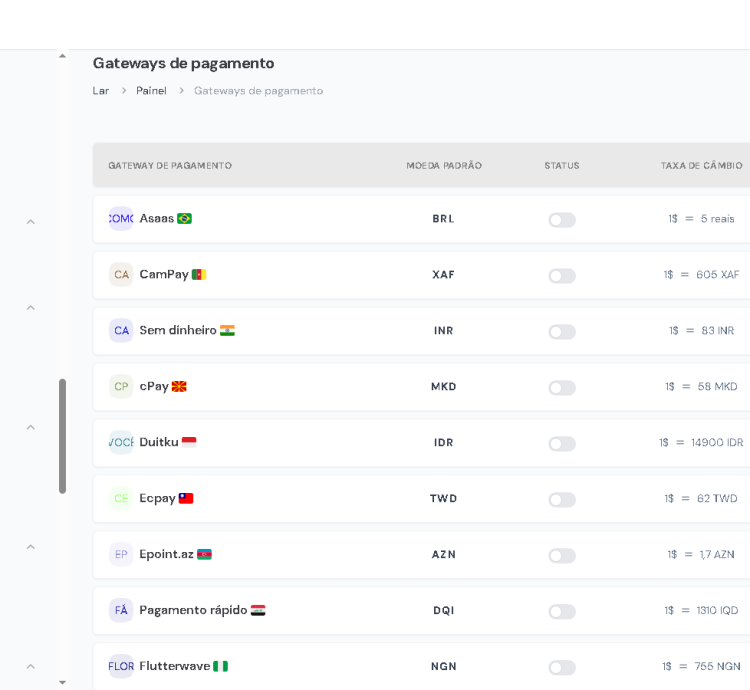The height and width of the screenshot is (690, 750).
Task: Click the Cameroon flag next to CamPay
Action: [199, 274]
